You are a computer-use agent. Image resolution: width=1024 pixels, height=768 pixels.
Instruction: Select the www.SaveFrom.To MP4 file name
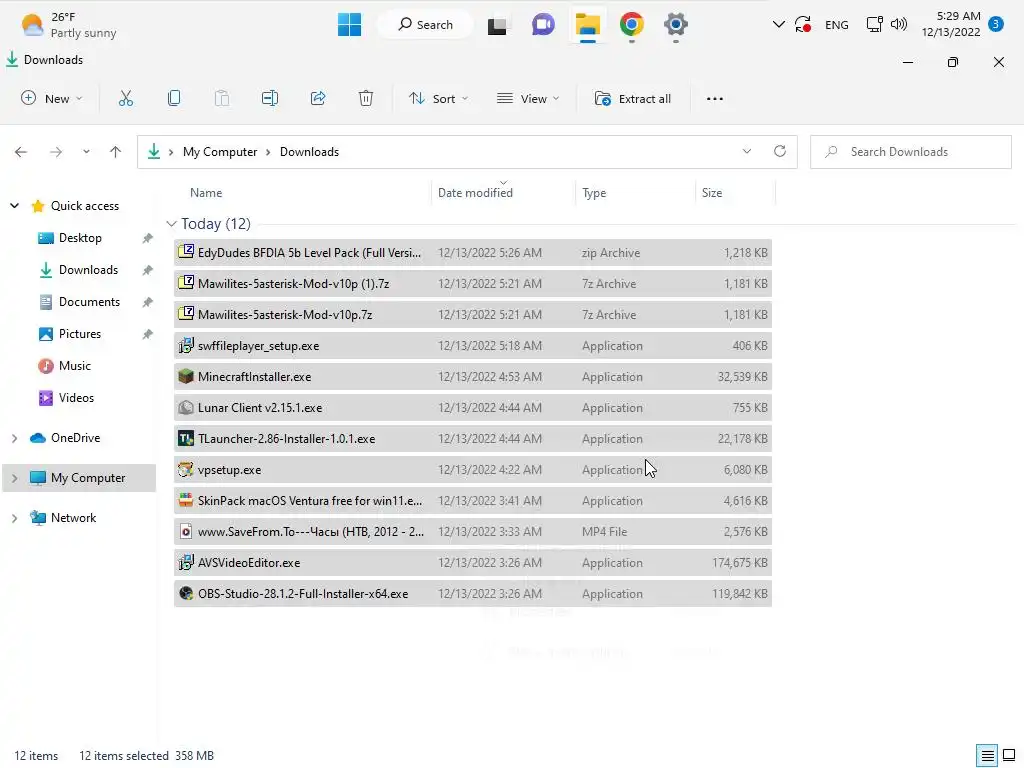311,532
